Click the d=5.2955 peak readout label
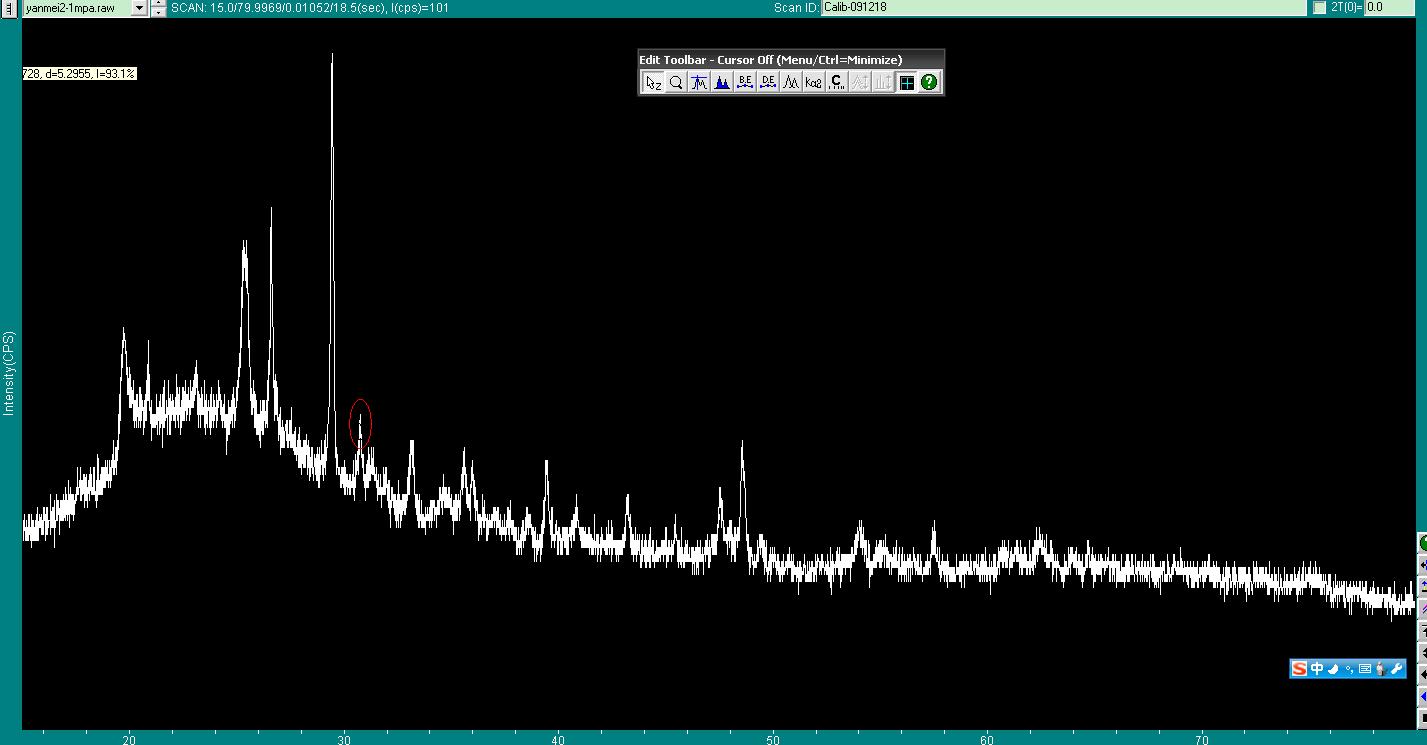 pyautogui.click(x=79, y=74)
